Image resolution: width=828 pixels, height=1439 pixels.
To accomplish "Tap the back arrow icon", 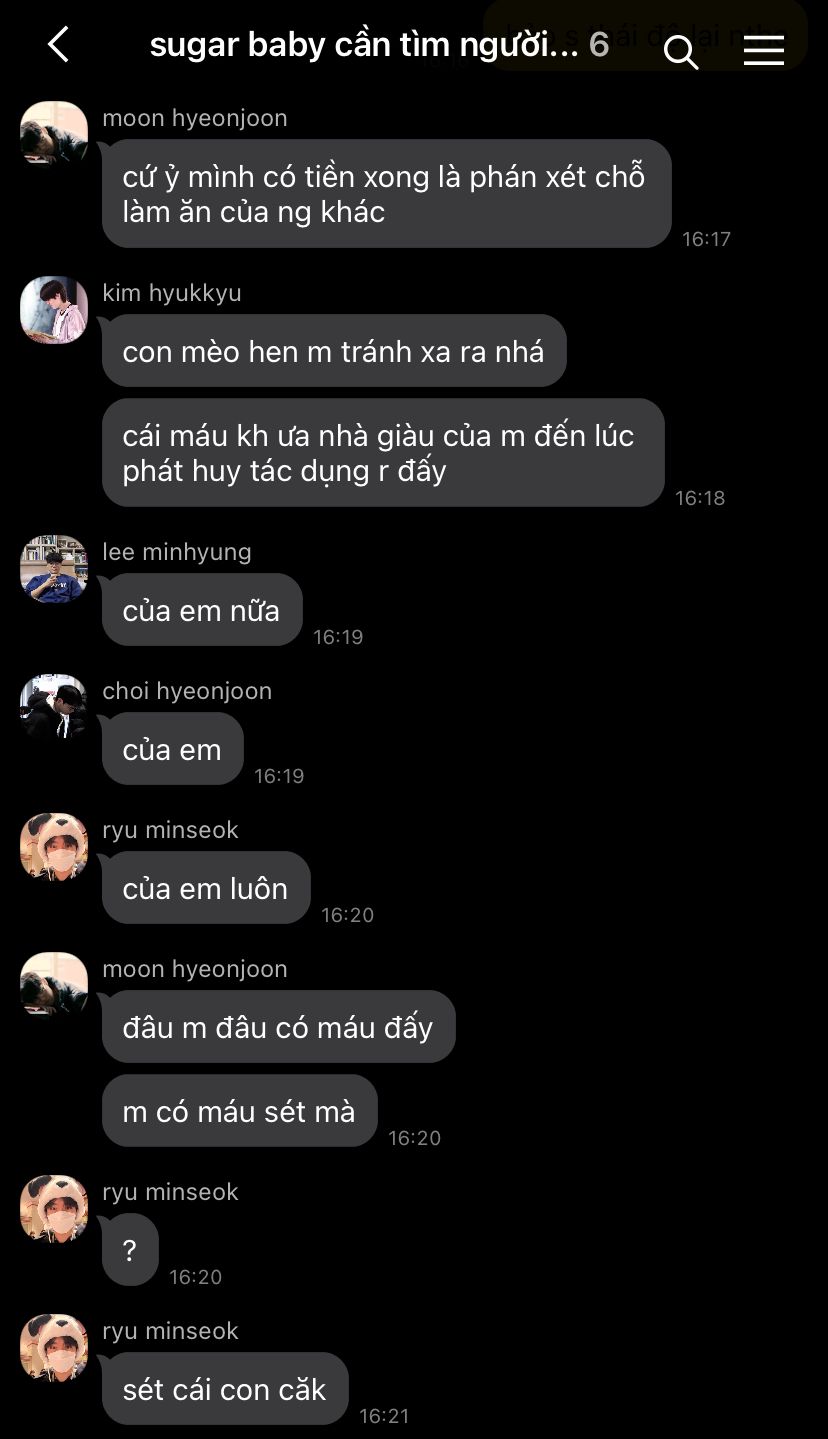I will pyautogui.click(x=58, y=45).
